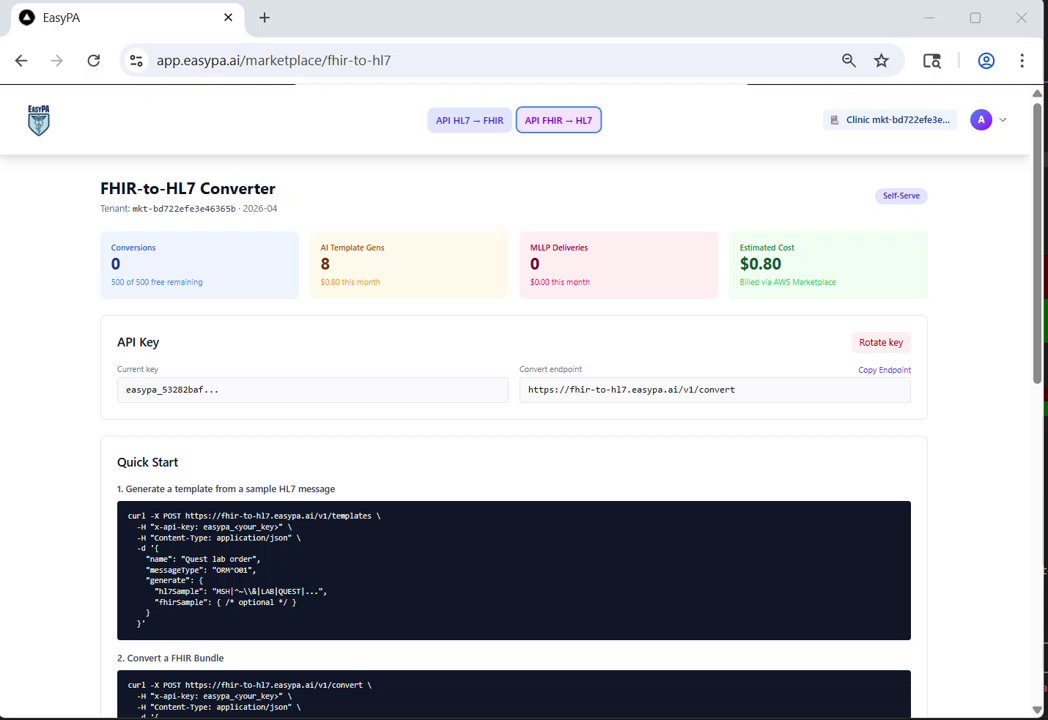This screenshot has height=720, width=1048.
Task: Click the Current key field
Action: coord(312,390)
